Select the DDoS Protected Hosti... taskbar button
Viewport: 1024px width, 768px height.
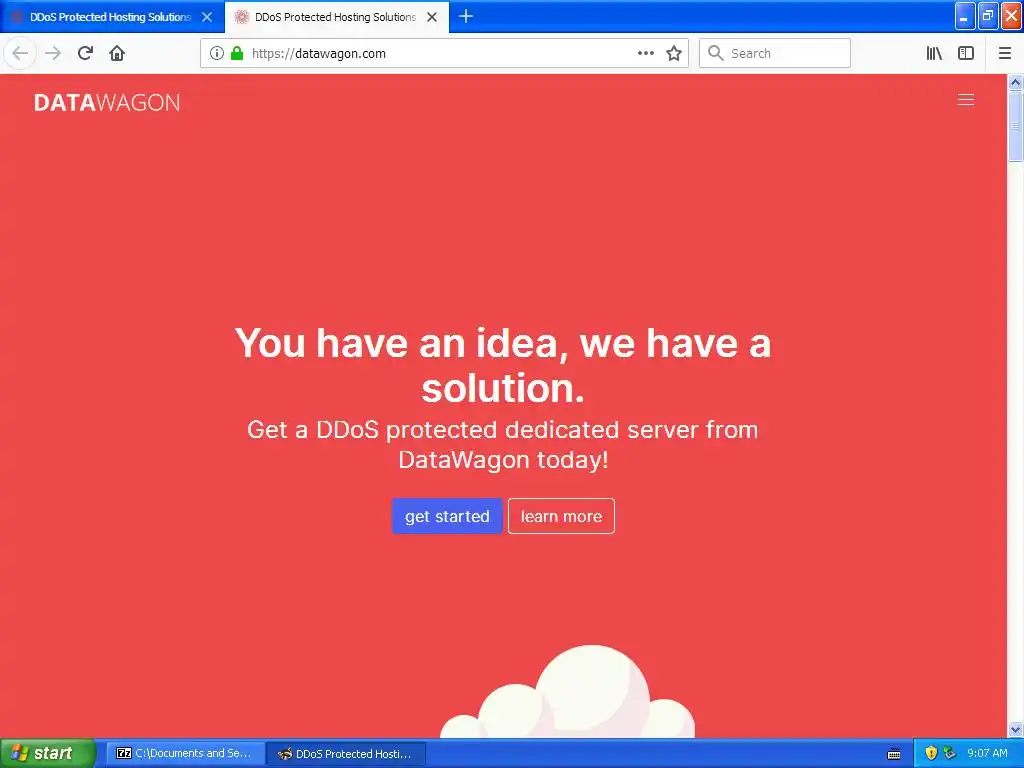pos(347,753)
